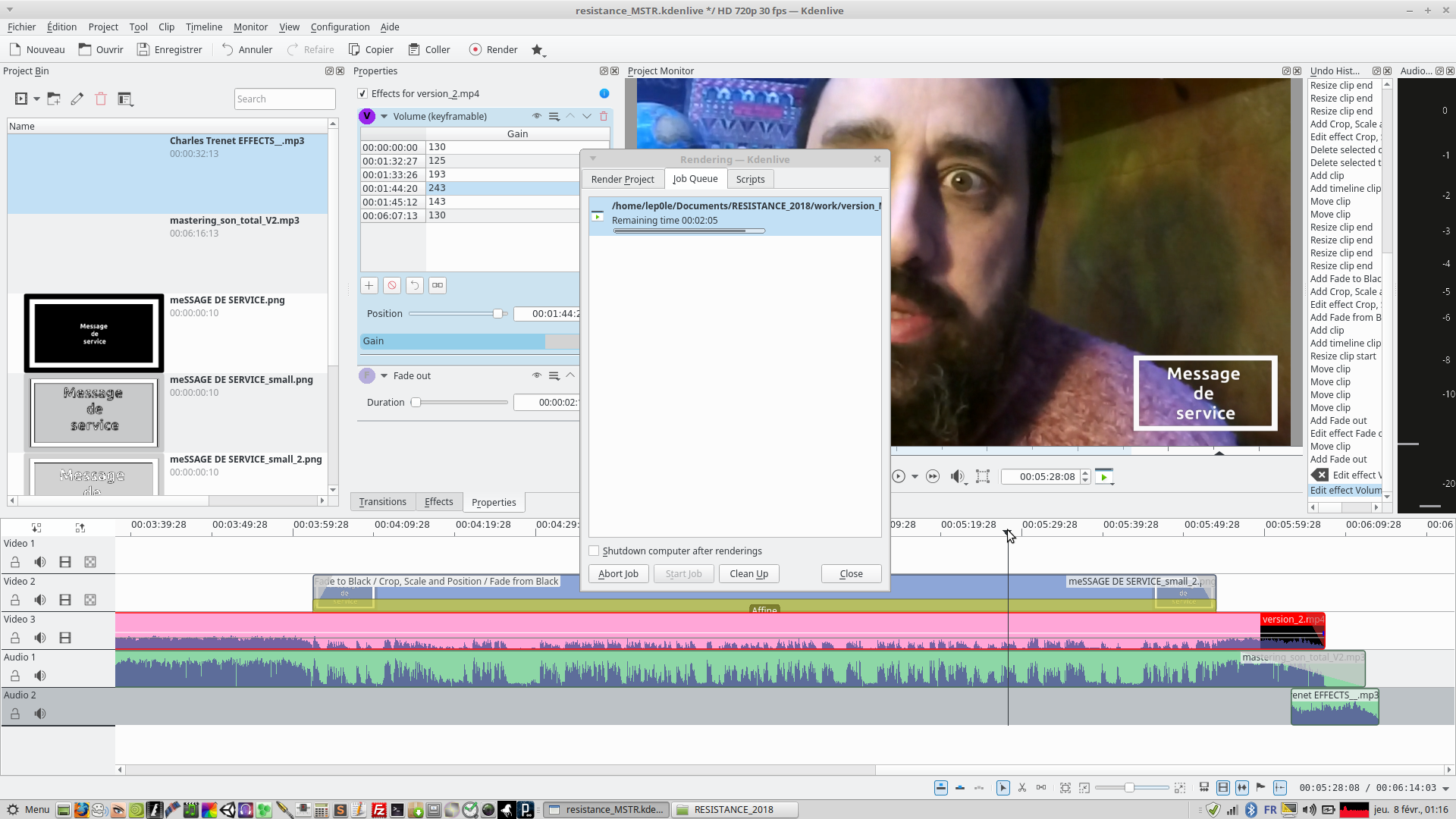Toggle visibility eye of Volume effect
Screen dimensions: 1456x819
point(537,116)
